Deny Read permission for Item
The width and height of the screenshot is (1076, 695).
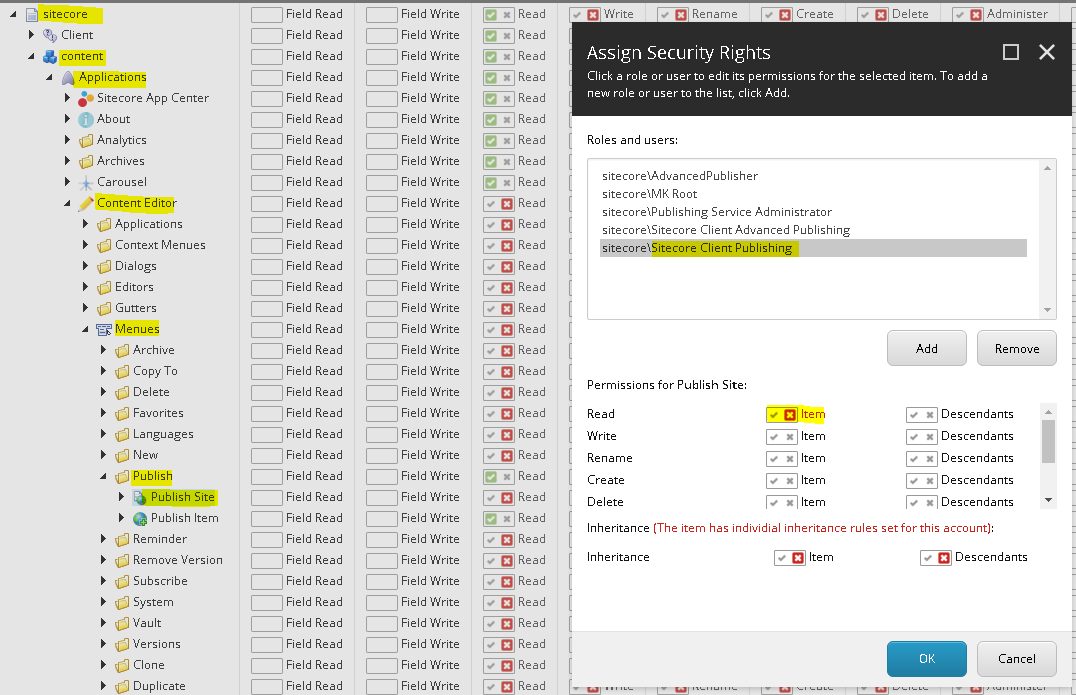(x=790, y=415)
